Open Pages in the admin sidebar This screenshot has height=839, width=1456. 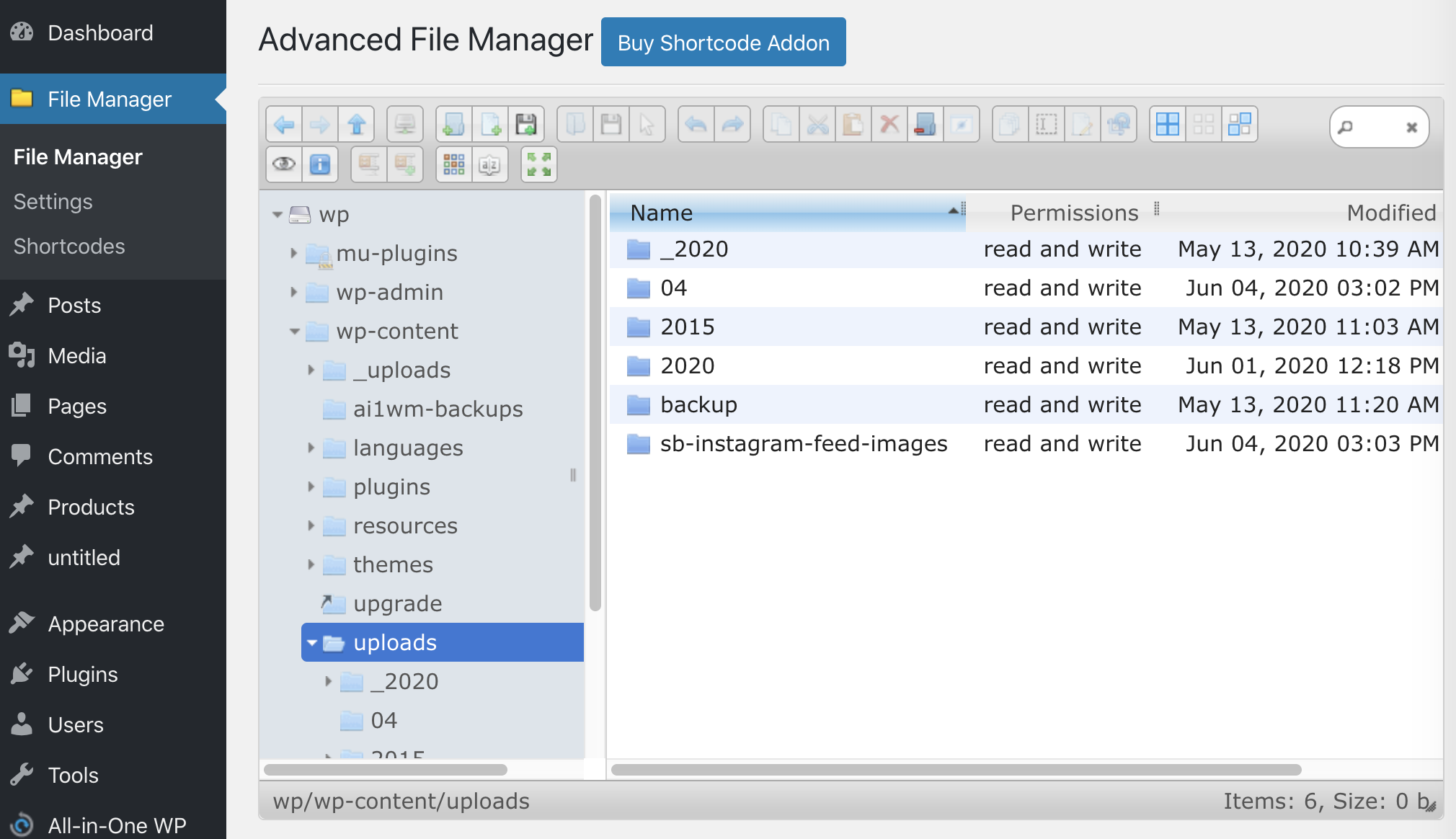[x=113, y=407]
